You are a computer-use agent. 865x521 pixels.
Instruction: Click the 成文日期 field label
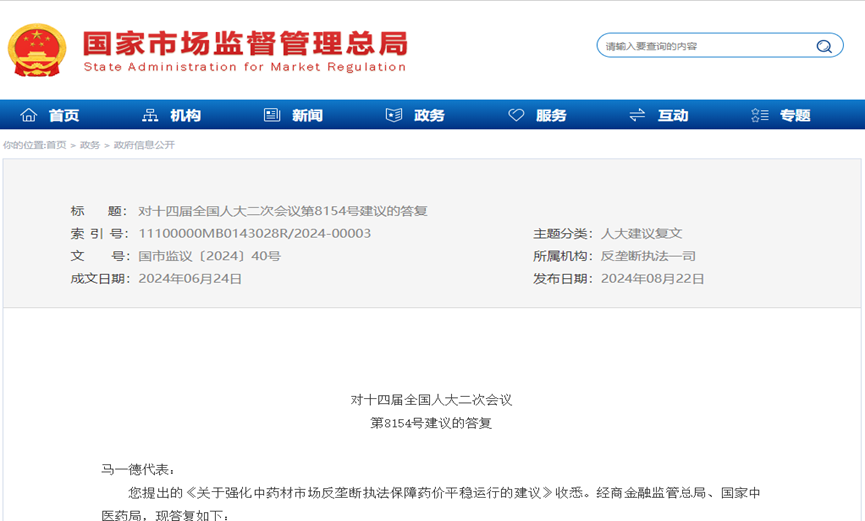point(100,279)
